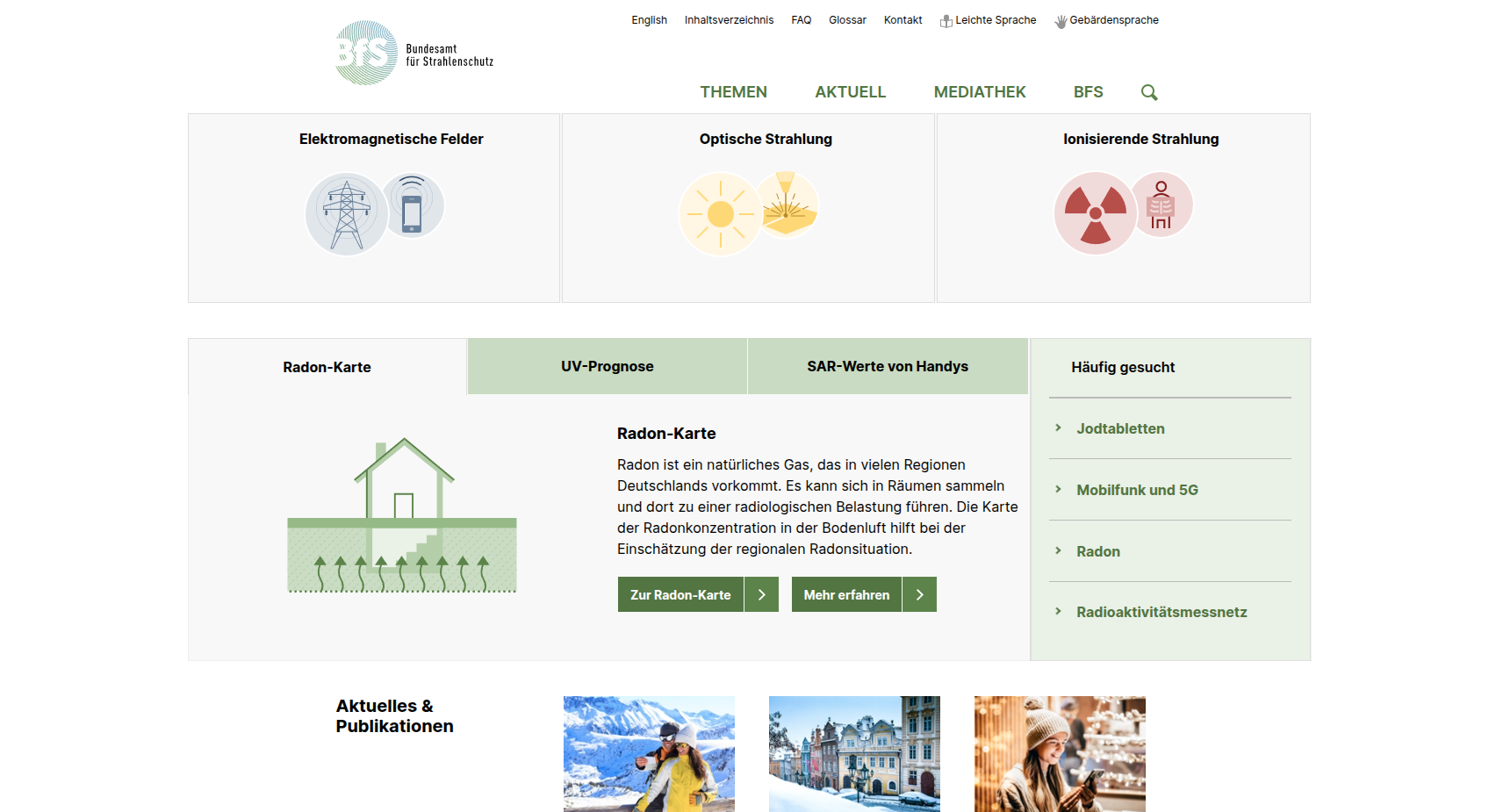Image resolution: width=1503 pixels, height=812 pixels.
Task: Open the MEDIATHEK main menu
Action: pyautogui.click(x=980, y=92)
